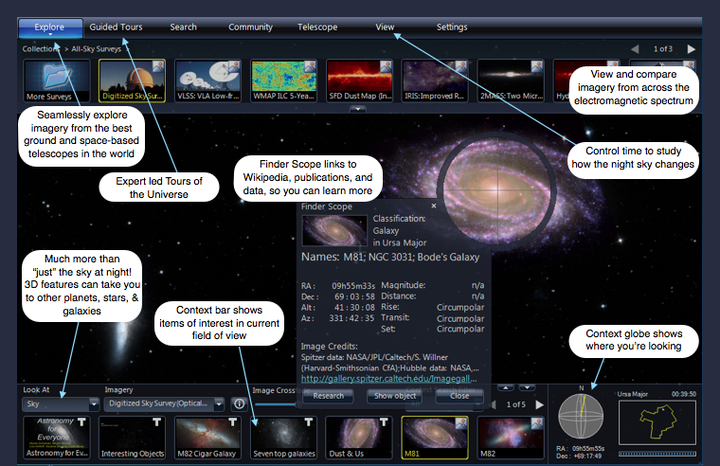
Task: Go to next page of context bar
Action: click(x=540, y=404)
